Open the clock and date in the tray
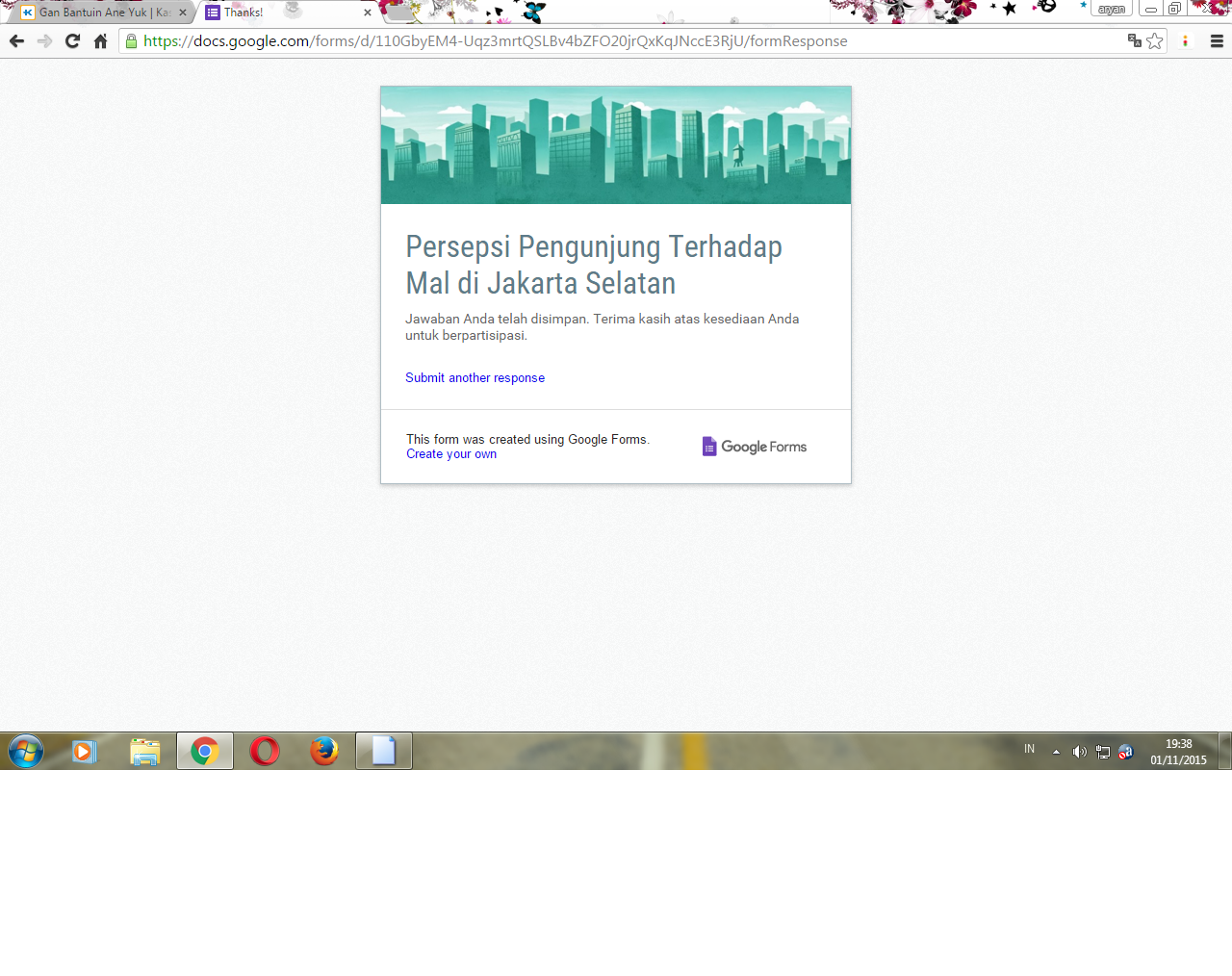This screenshot has width=1232, height=976. pos(1178,752)
